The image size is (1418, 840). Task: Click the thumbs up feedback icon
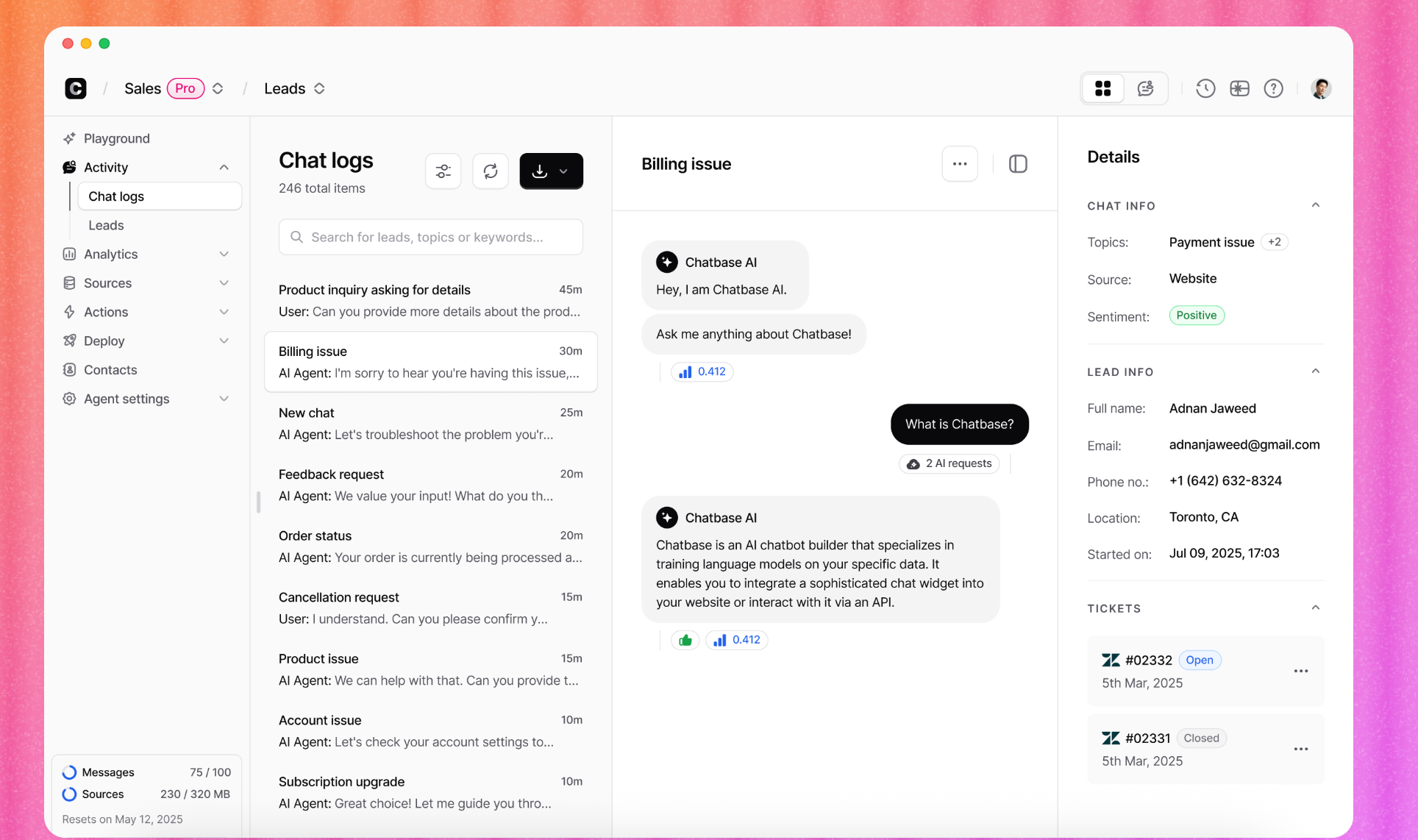coord(685,640)
